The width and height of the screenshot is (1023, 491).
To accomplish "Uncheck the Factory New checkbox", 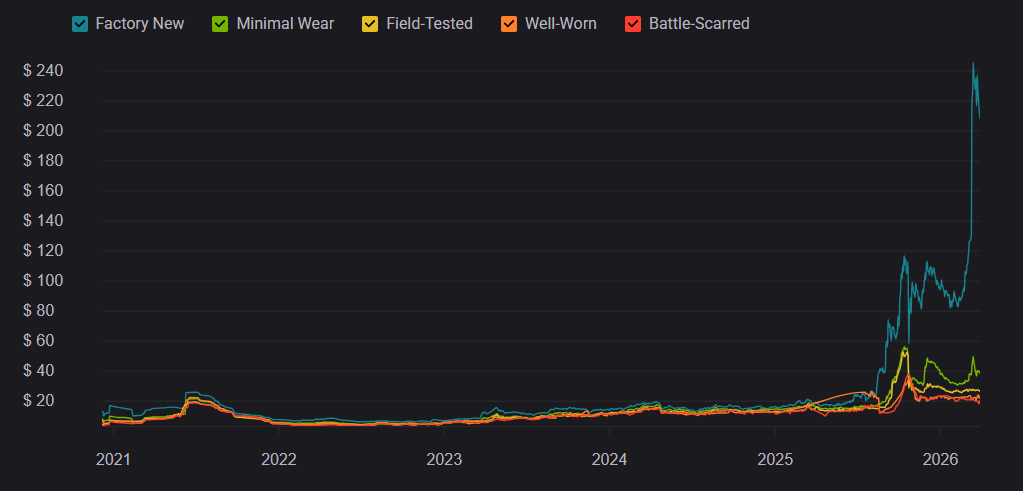I will tap(80, 23).
